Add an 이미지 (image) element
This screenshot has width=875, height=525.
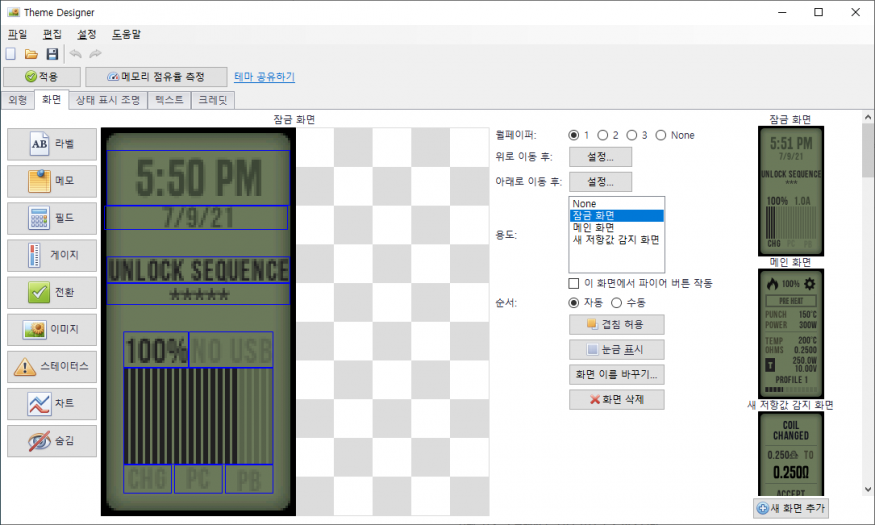tap(52, 329)
